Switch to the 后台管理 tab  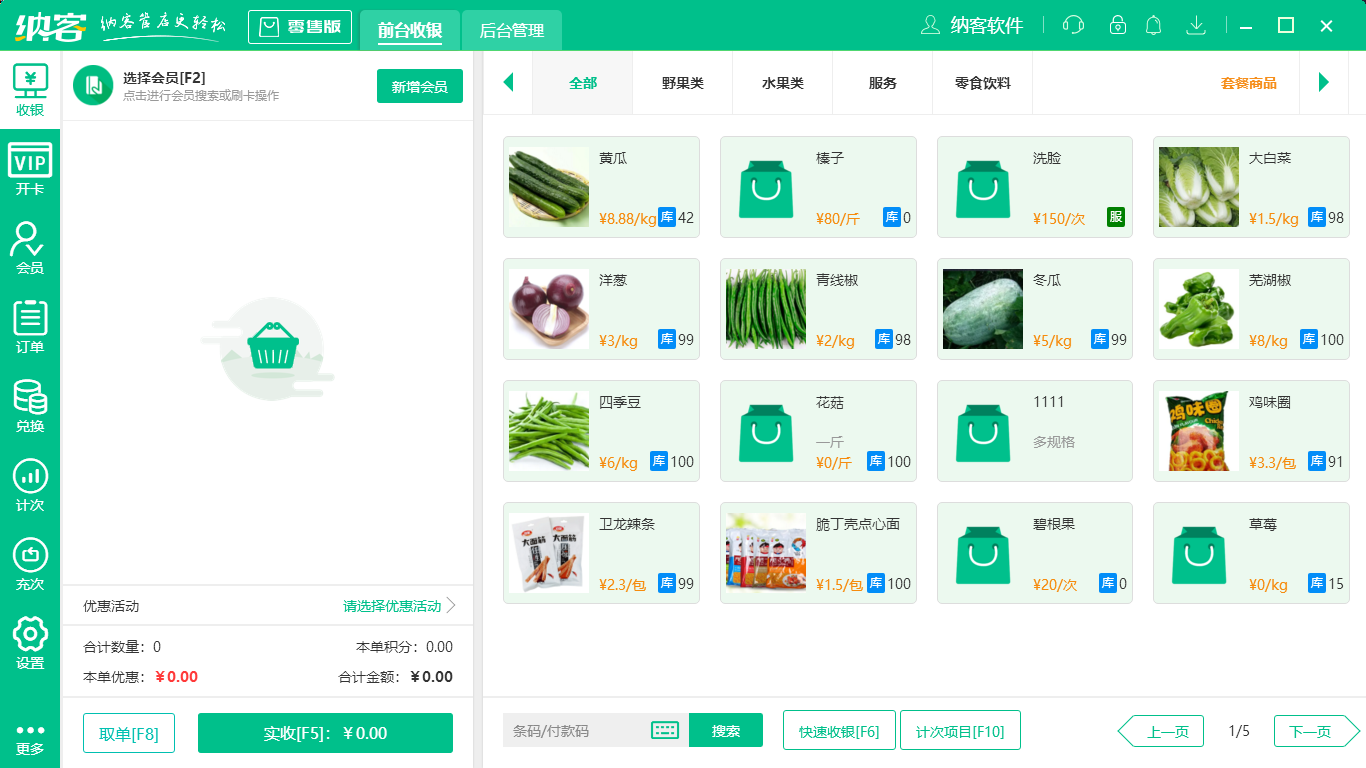pyautogui.click(x=512, y=31)
